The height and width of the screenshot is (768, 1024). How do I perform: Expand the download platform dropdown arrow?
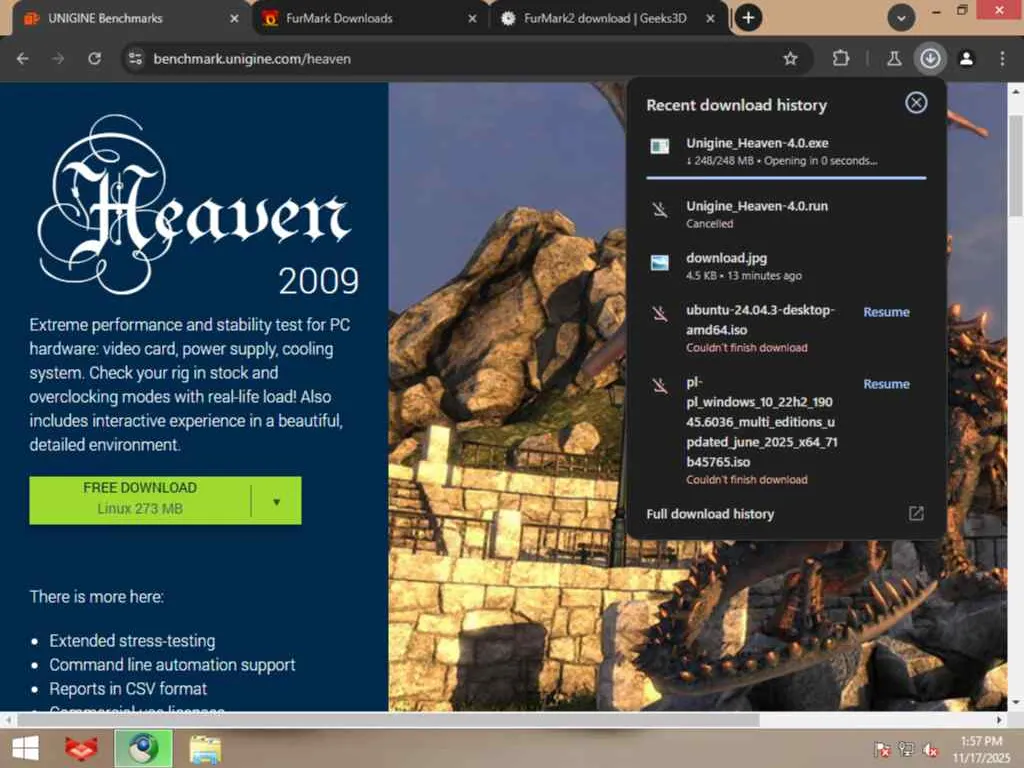pos(276,501)
